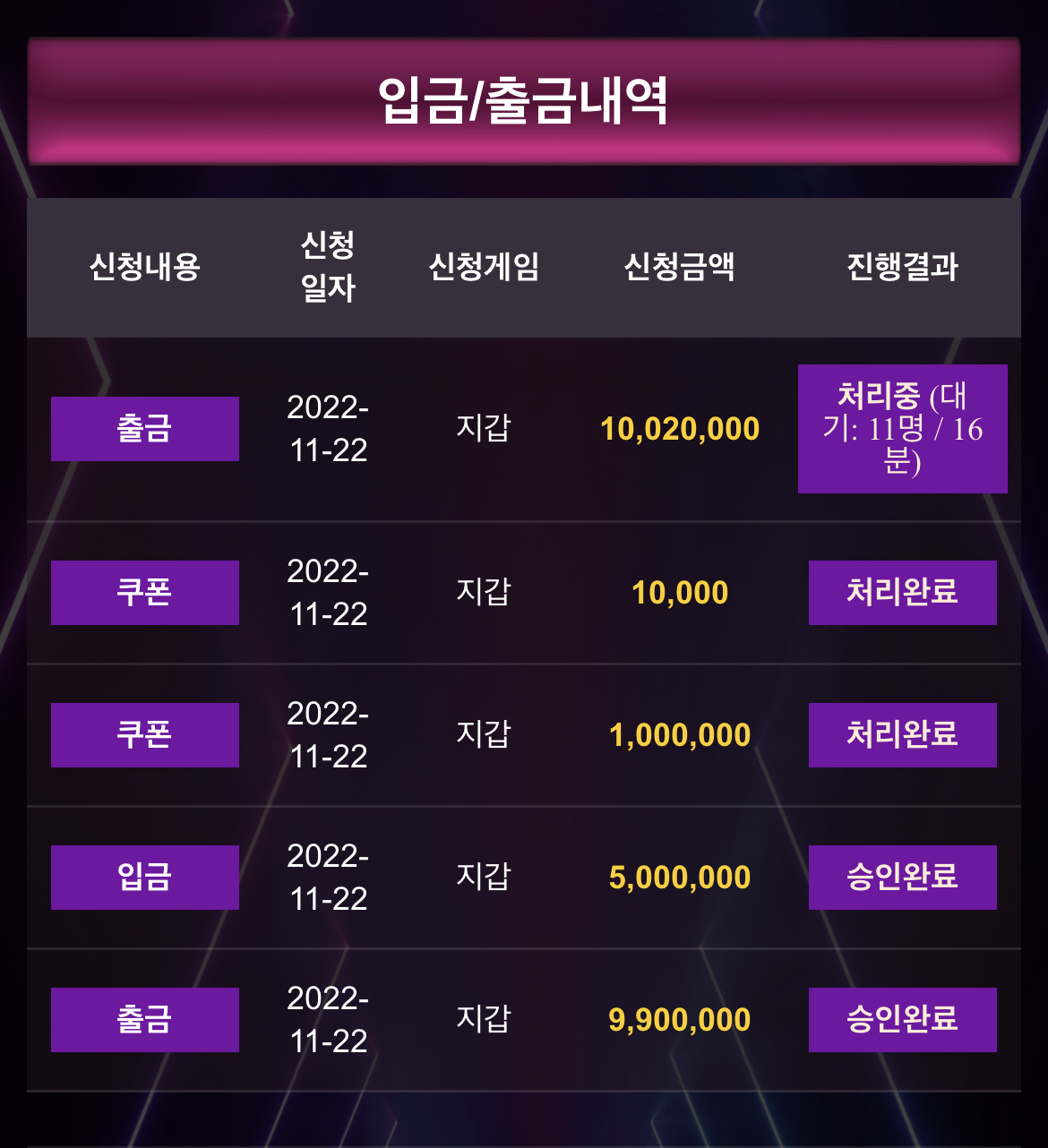1048x1148 pixels.
Task: Click the 입금 button for 5,000,000
Action: pos(145,878)
